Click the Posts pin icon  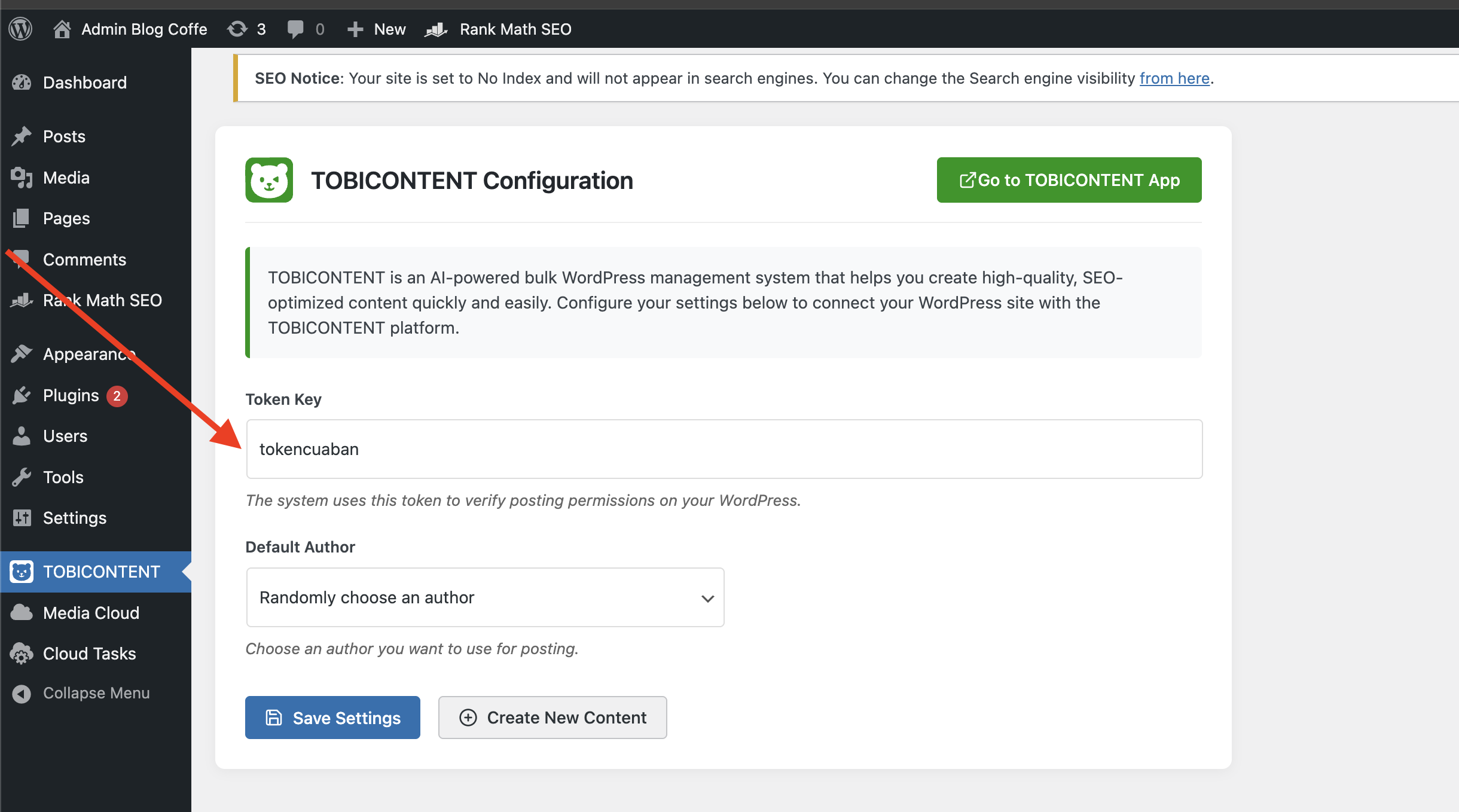(22, 136)
